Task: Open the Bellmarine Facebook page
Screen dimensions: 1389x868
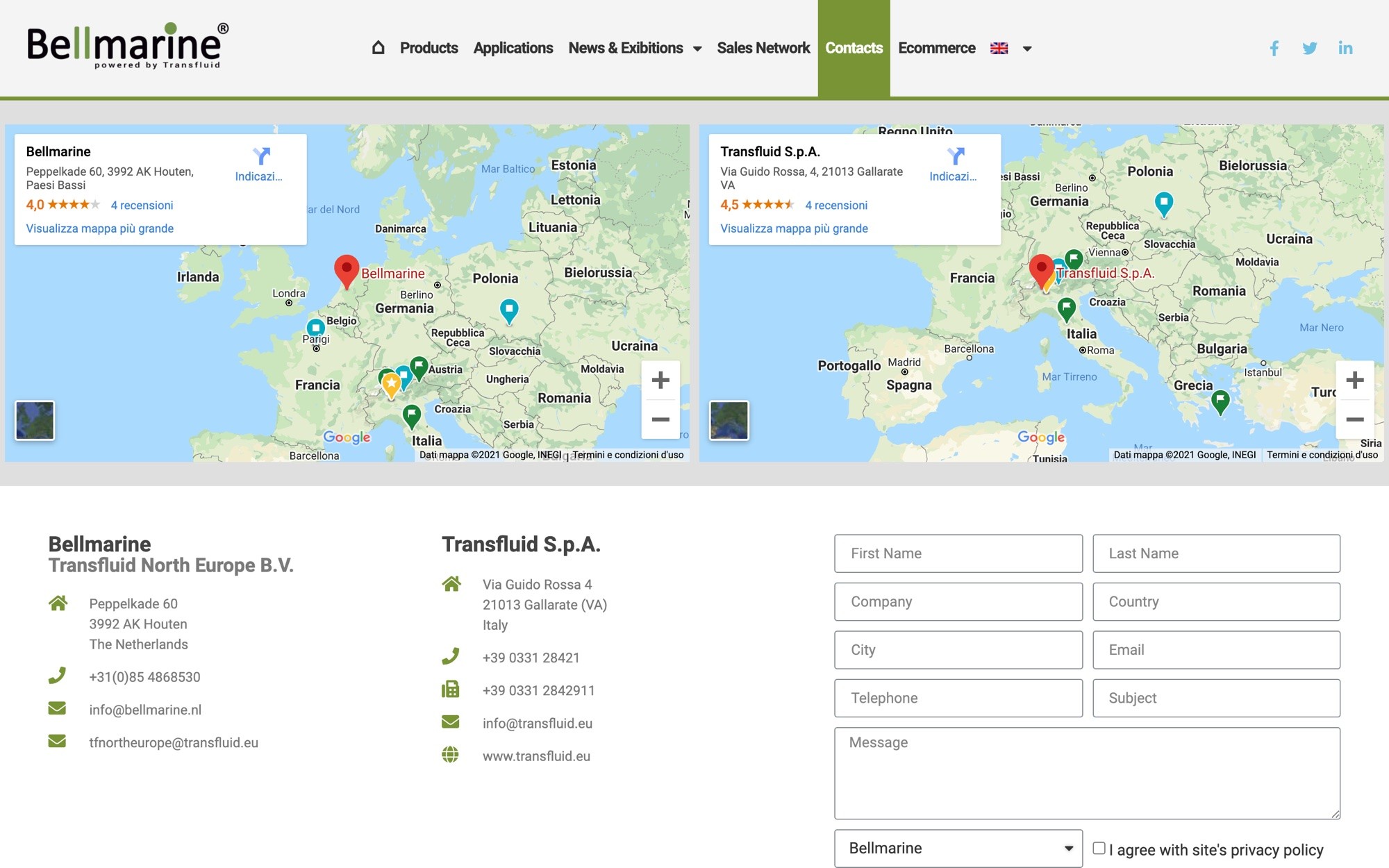Action: (x=1274, y=48)
